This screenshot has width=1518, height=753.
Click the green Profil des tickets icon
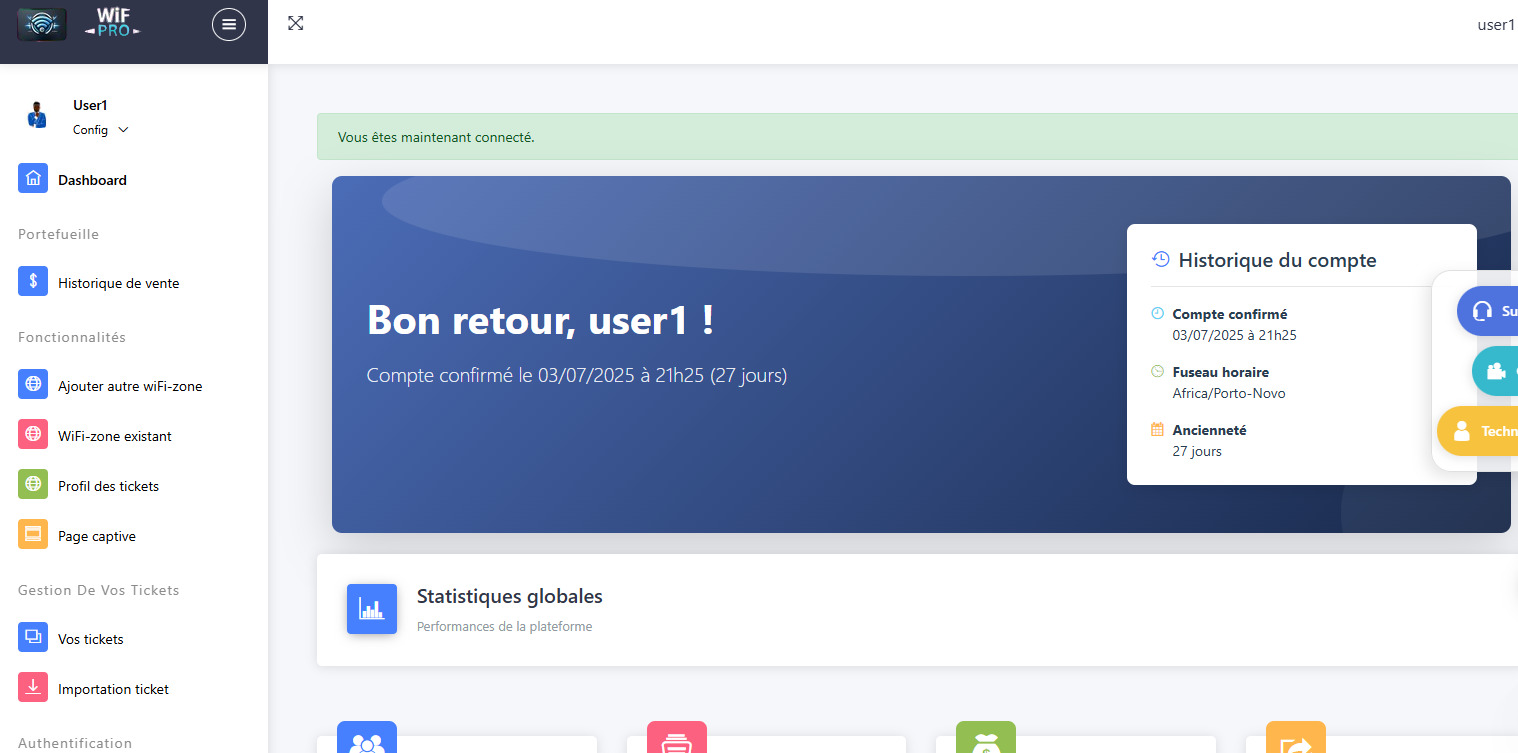[x=33, y=484]
